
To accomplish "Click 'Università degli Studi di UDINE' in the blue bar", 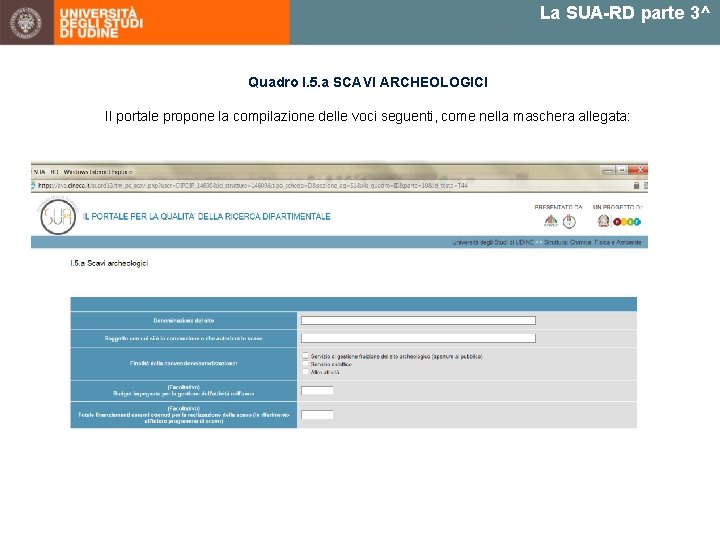I will click(493, 242).
